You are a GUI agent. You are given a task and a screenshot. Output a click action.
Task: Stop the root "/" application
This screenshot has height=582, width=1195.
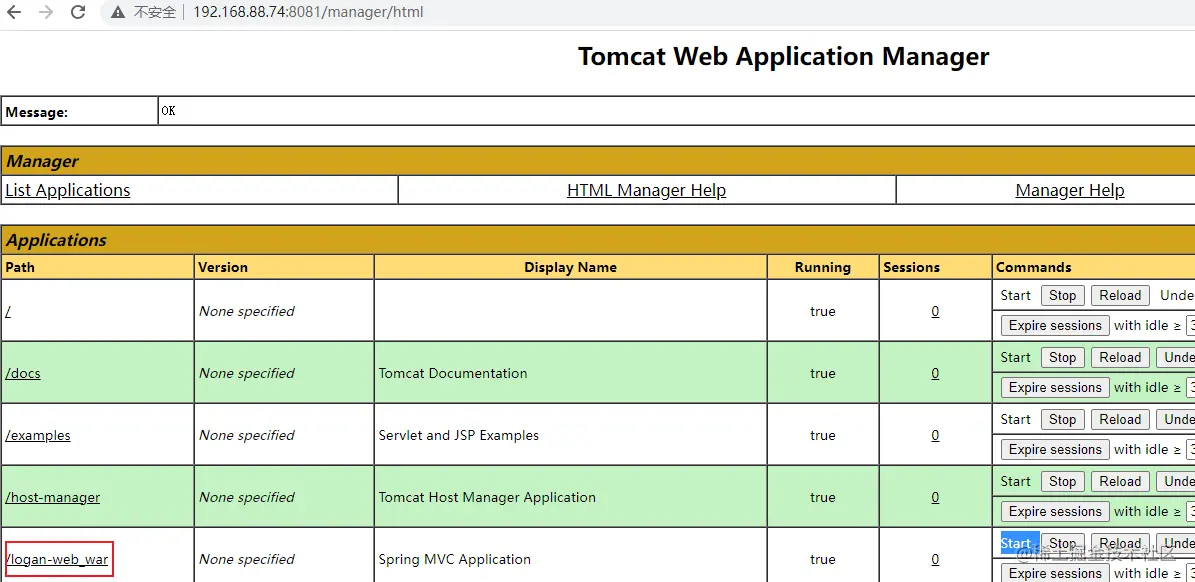1062,296
